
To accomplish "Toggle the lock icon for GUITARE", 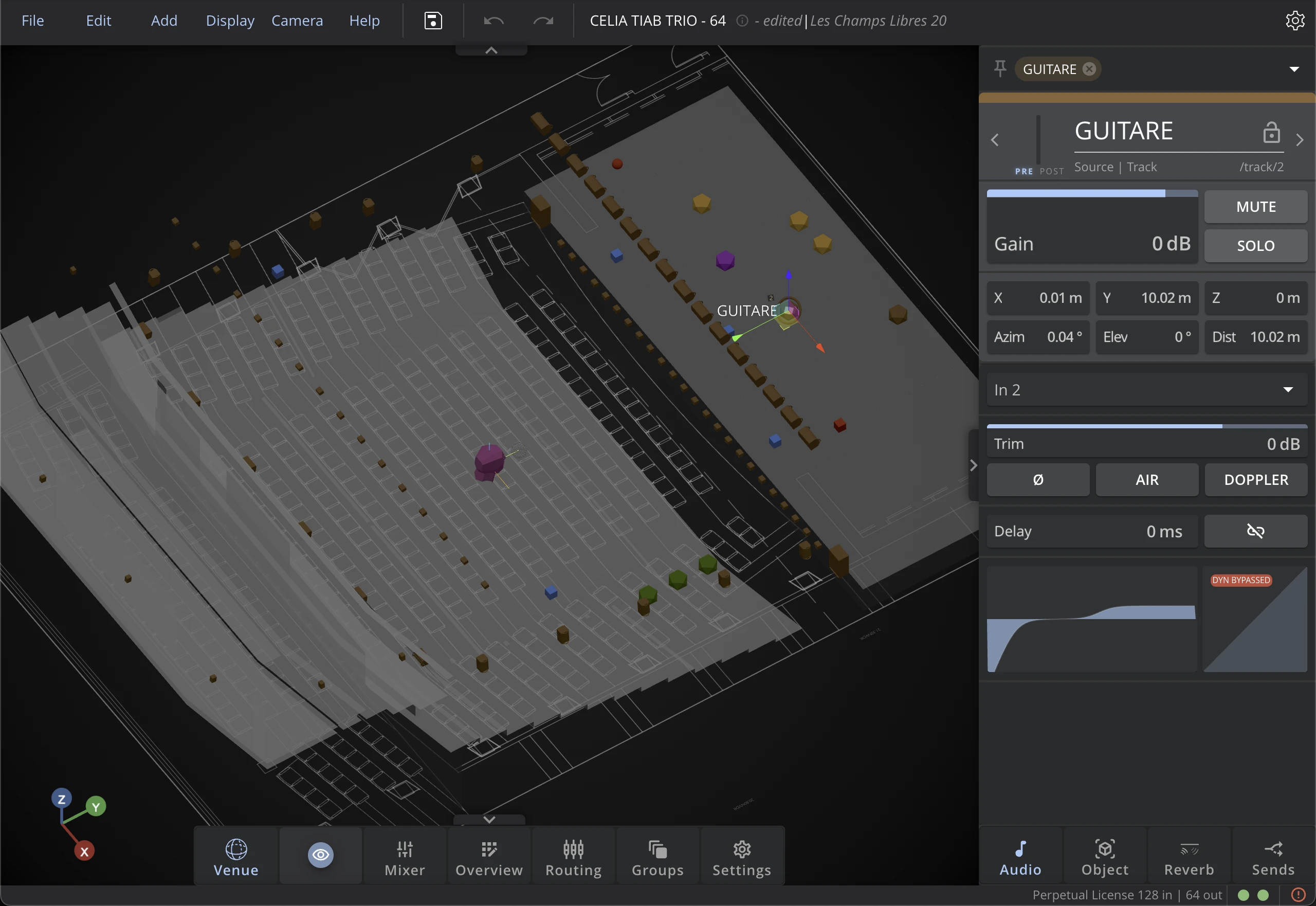I will tap(1271, 132).
